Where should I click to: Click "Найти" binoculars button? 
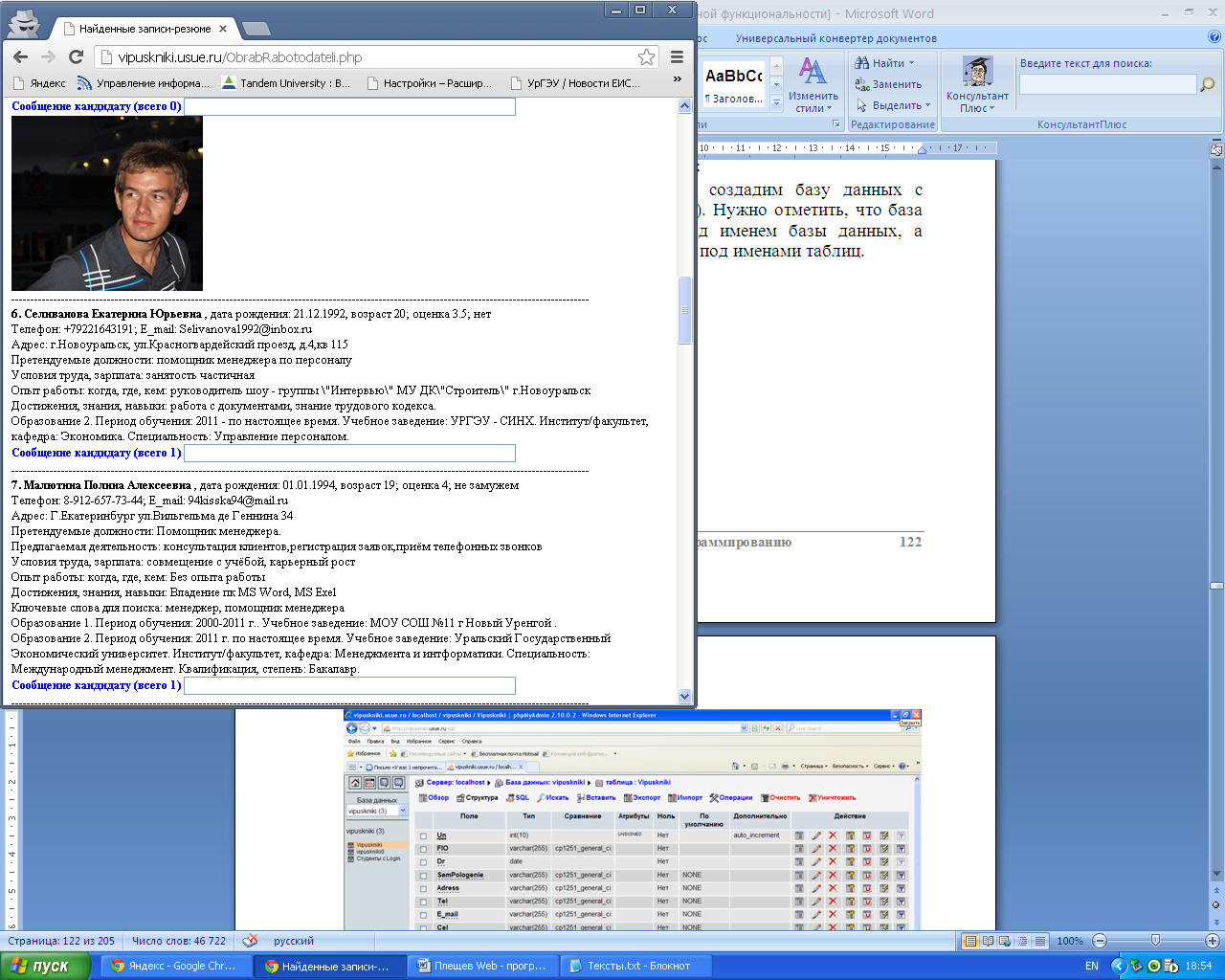[x=880, y=63]
